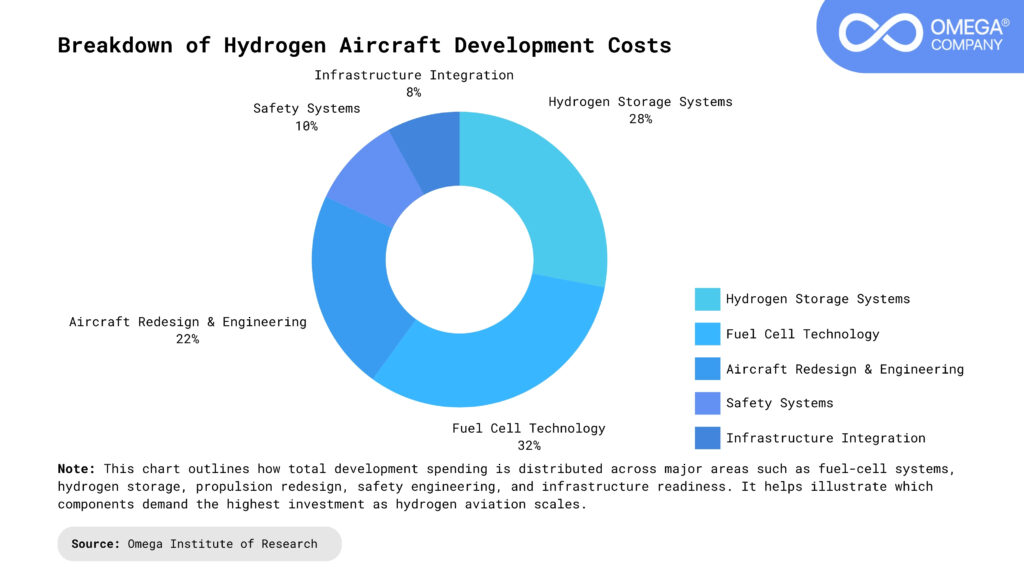Pick the Safety Systems legend color square
This screenshot has width=1024, height=576.
[706, 403]
